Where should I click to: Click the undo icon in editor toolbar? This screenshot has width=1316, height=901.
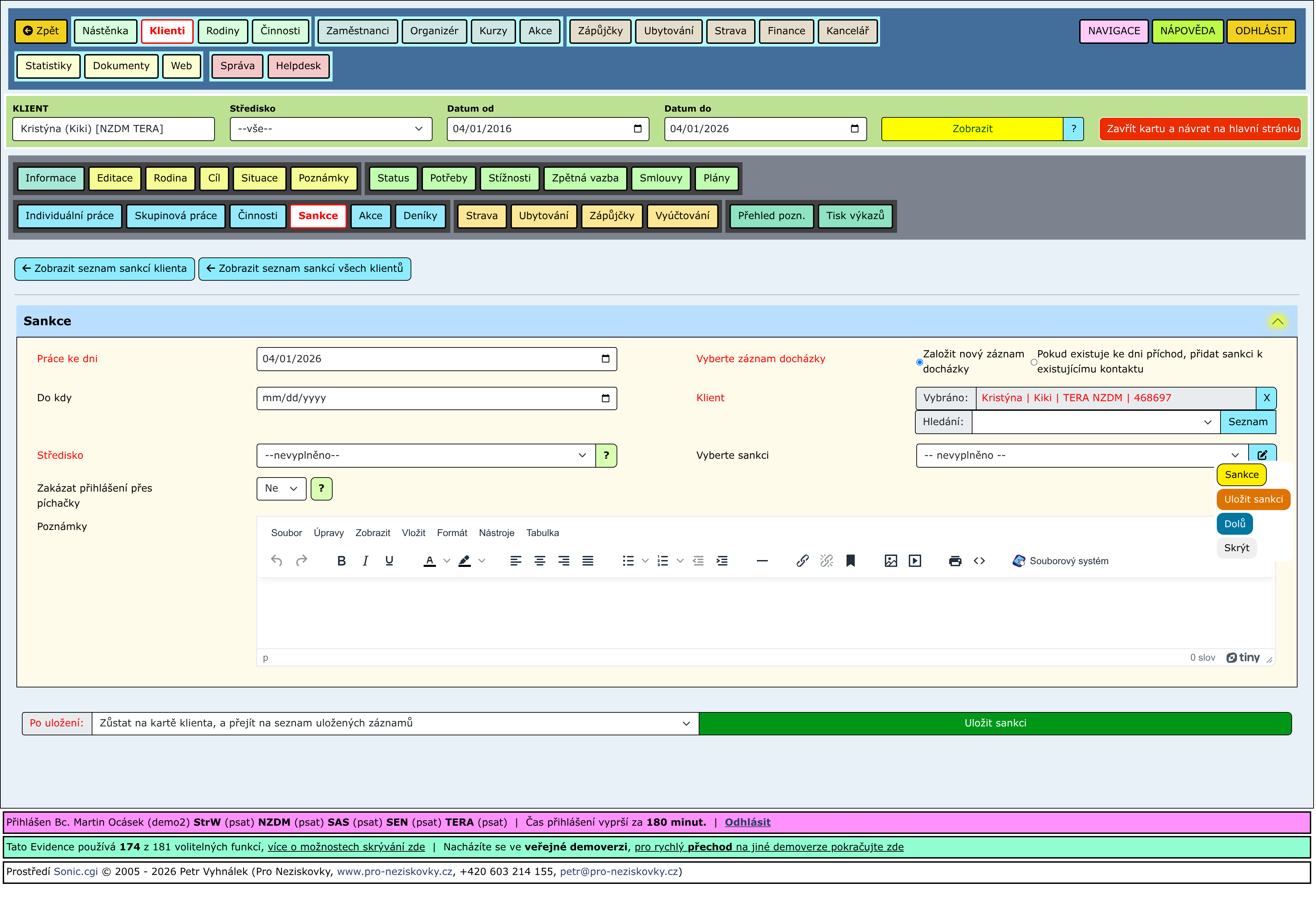tap(276, 561)
